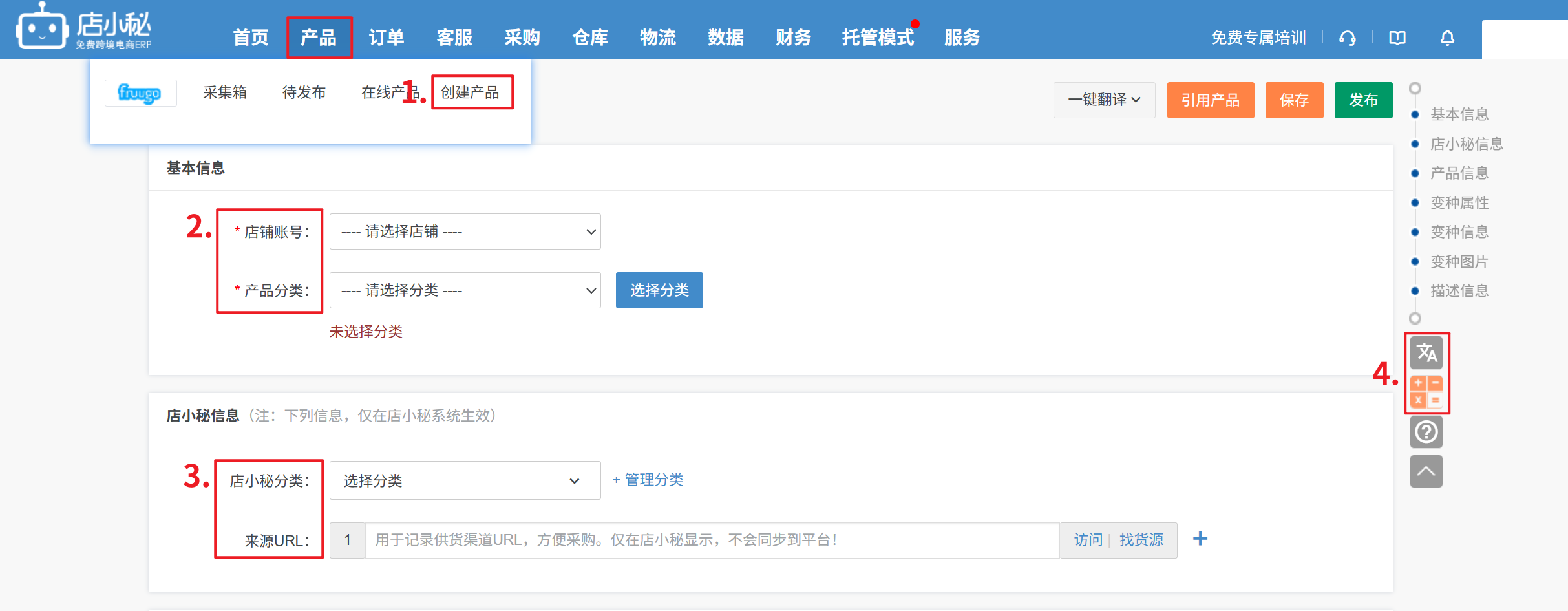
Task: Open the help manual book icon
Action: pyautogui.click(x=1397, y=38)
